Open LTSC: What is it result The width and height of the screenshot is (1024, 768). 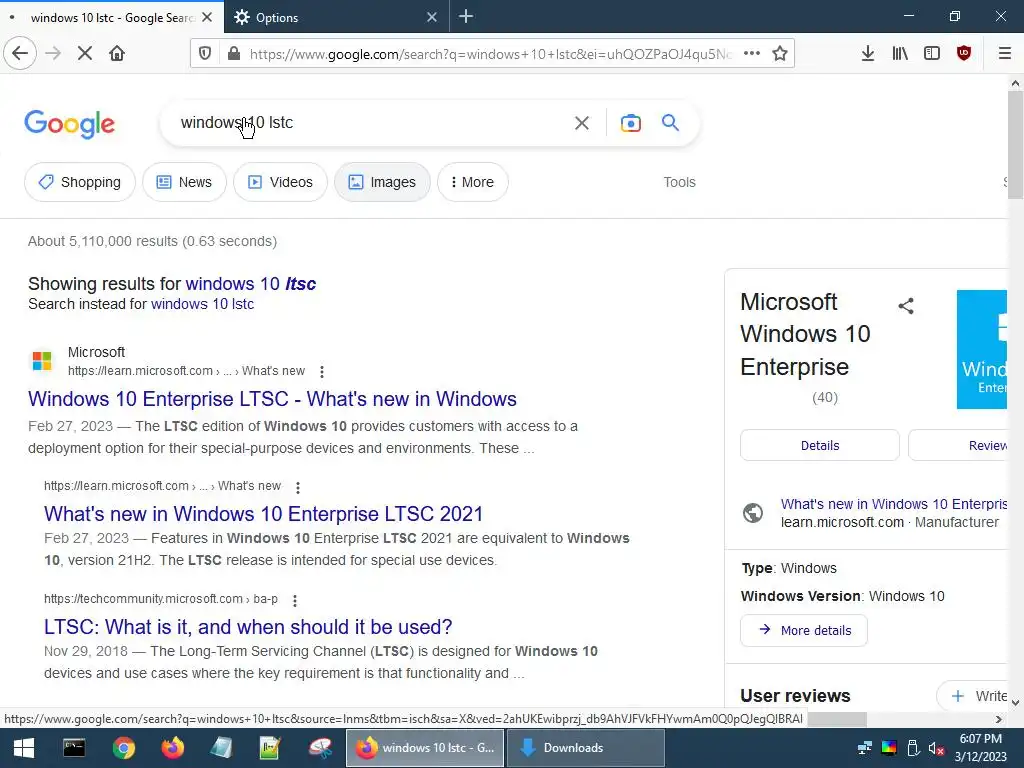click(248, 627)
